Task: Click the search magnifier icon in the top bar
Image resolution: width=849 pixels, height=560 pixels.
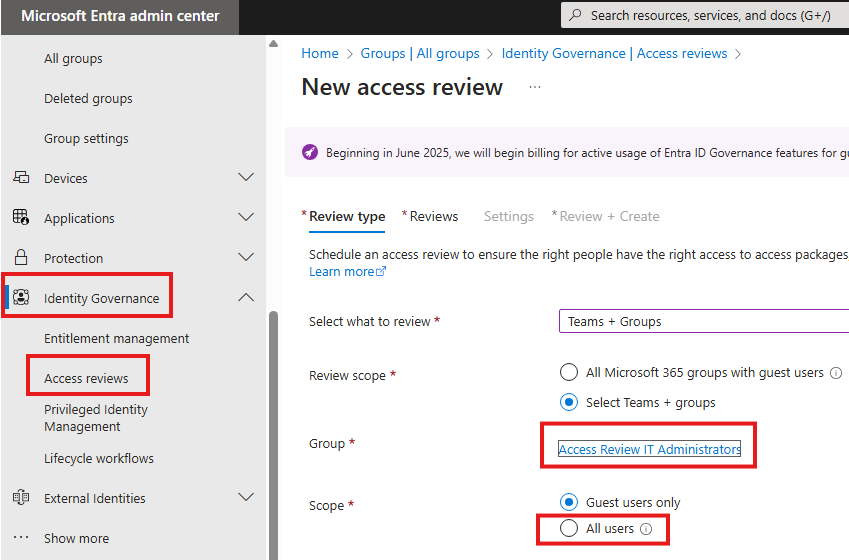Action: pyautogui.click(x=576, y=15)
